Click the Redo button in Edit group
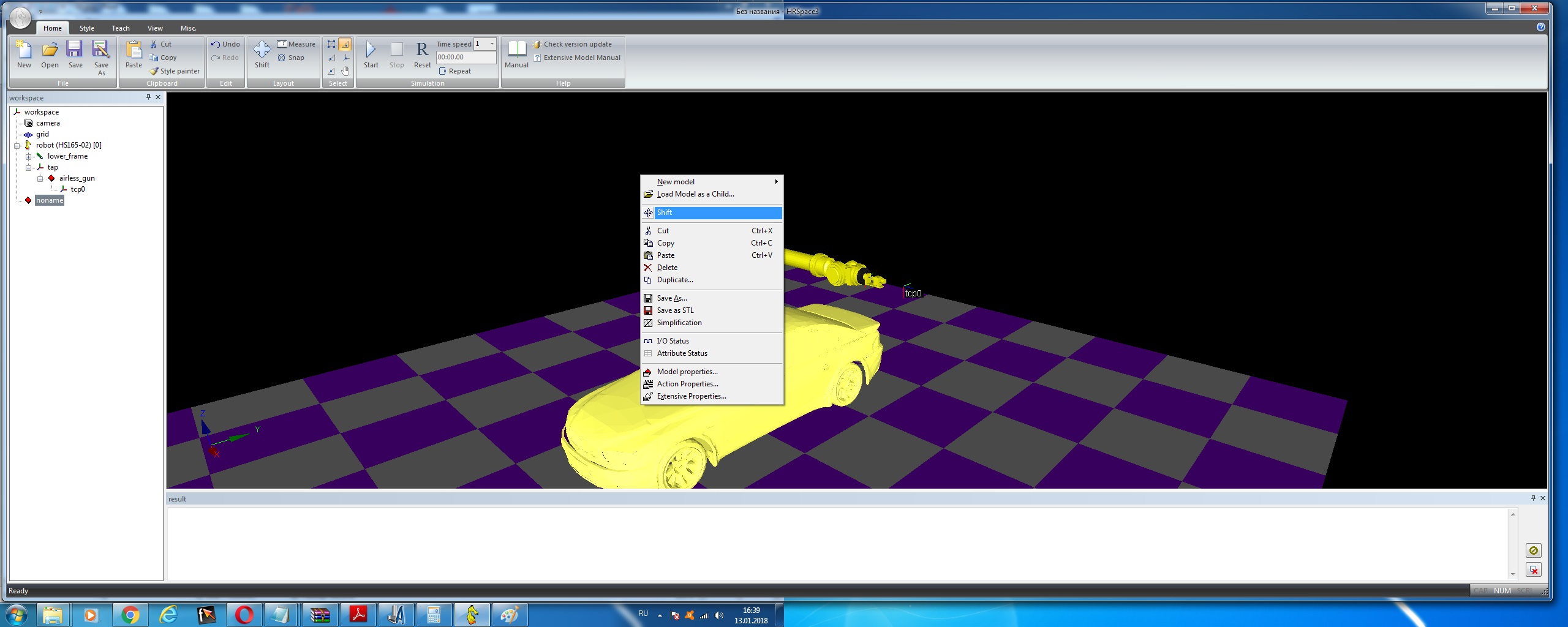 pyautogui.click(x=225, y=58)
